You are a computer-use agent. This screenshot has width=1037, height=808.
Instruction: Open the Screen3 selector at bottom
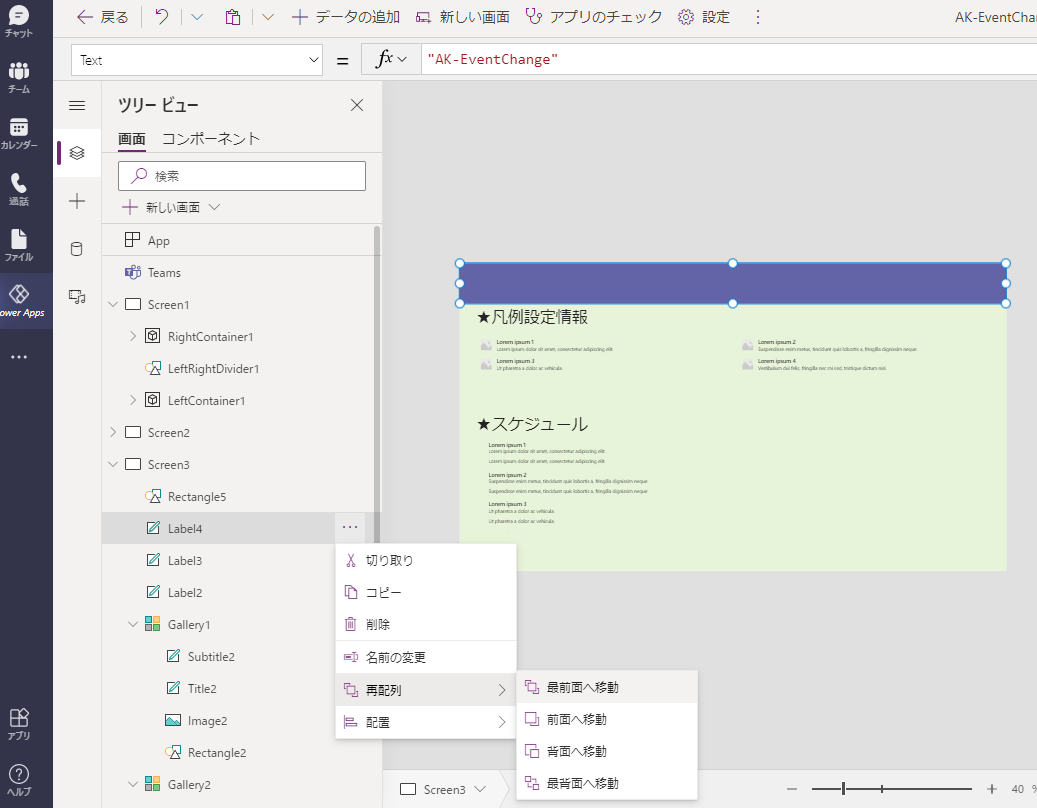tap(444, 789)
